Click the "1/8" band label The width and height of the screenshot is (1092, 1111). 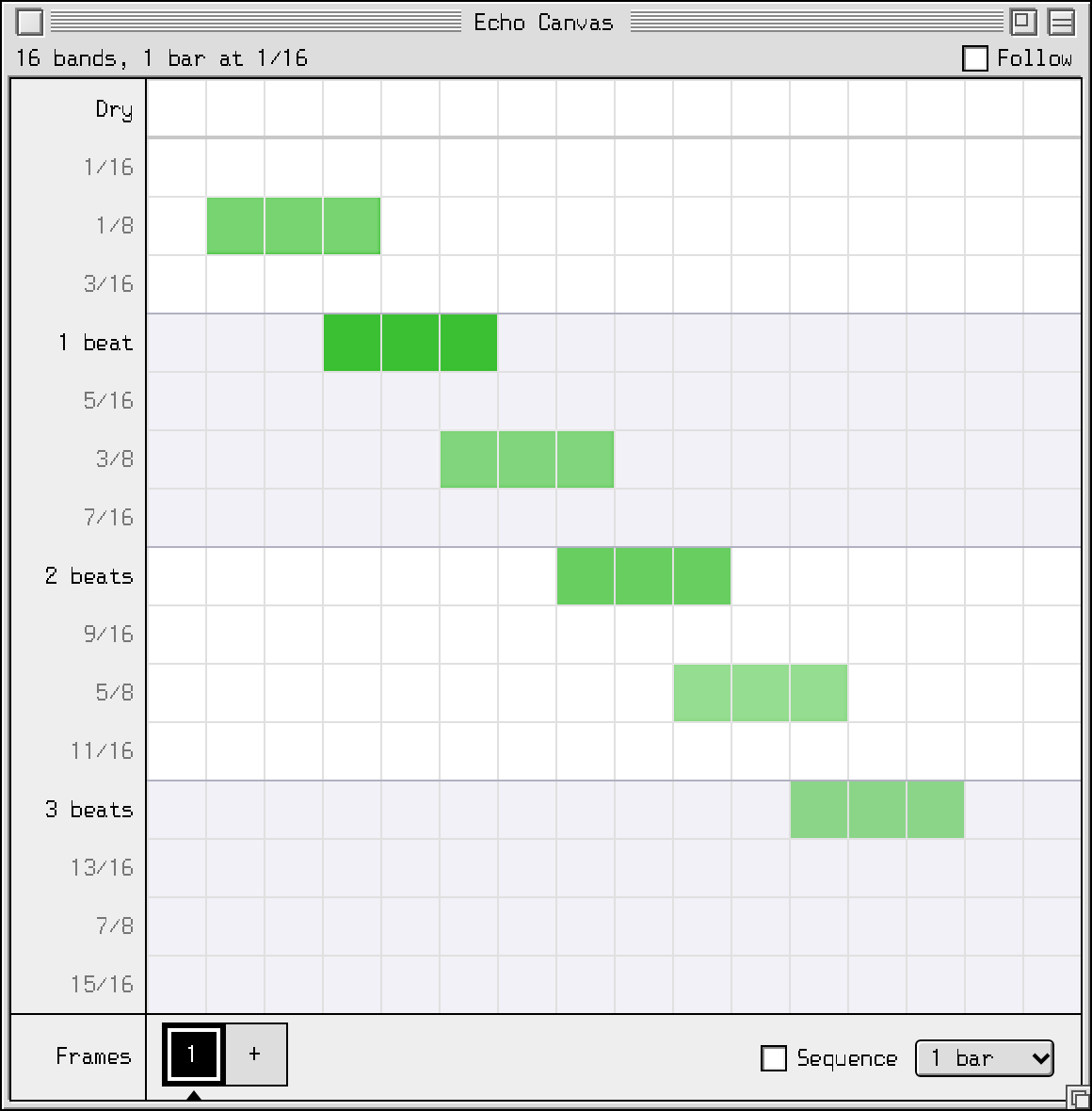tap(115, 226)
